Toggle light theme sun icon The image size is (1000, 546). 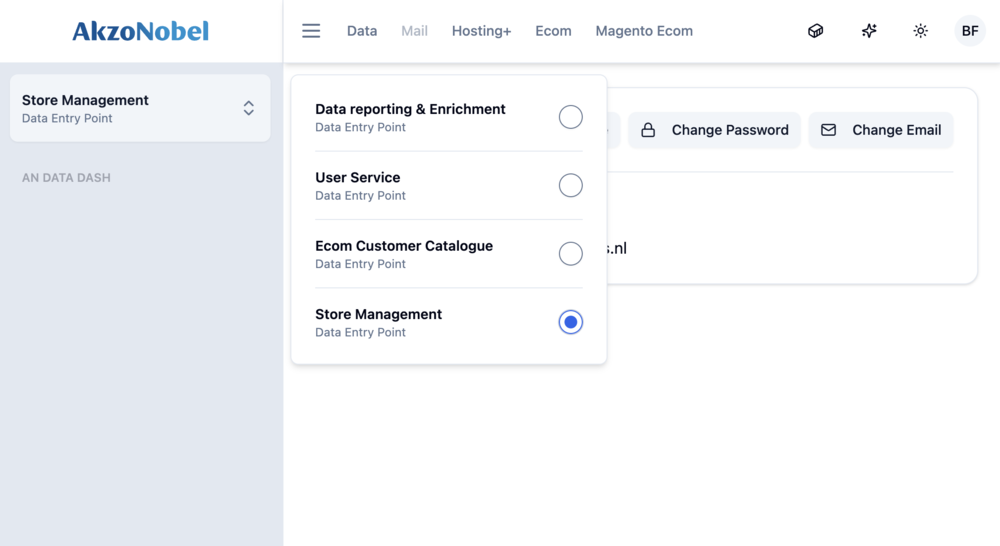click(921, 31)
